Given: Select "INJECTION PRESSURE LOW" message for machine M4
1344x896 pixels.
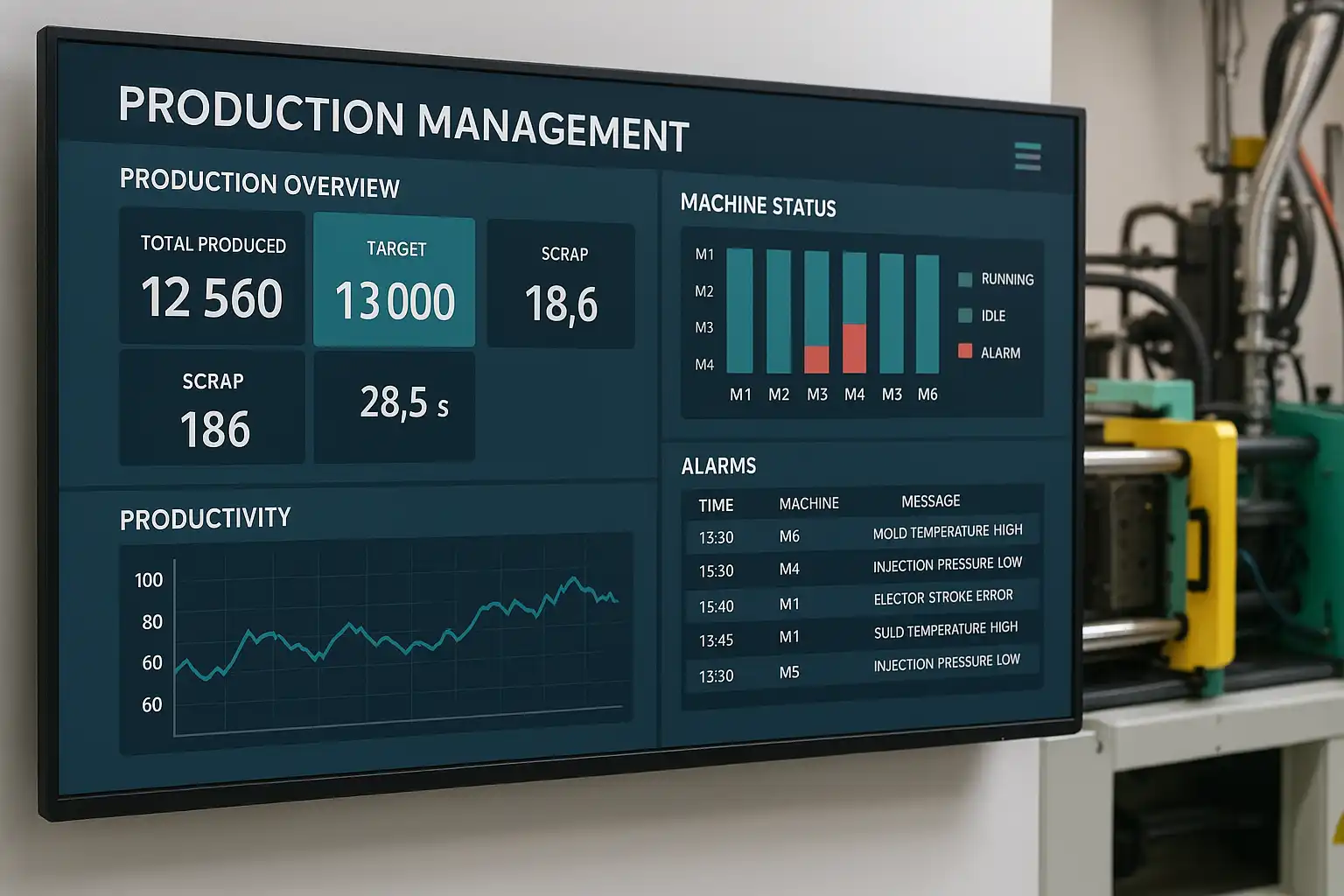Looking at the screenshot, I should pyautogui.click(x=948, y=564).
